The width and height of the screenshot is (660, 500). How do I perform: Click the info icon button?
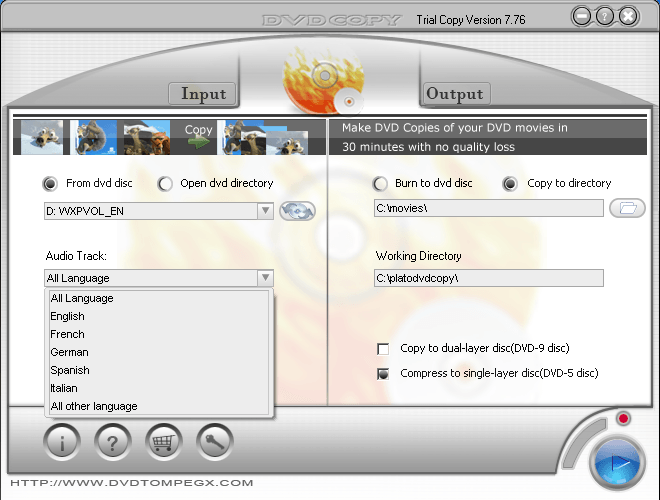pyautogui.click(x=62, y=441)
